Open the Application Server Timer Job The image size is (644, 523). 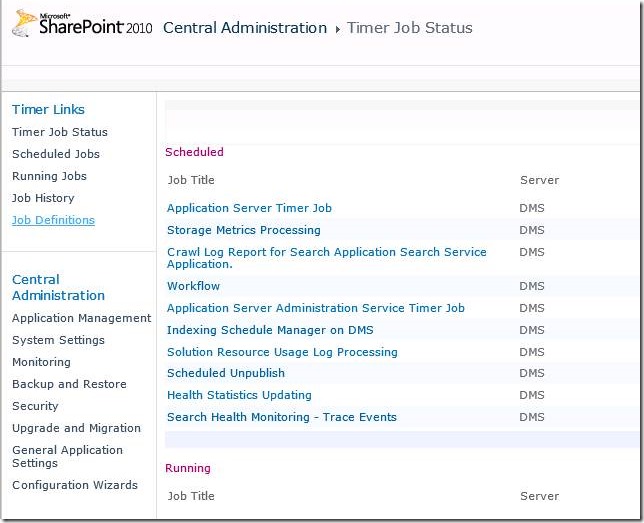pyautogui.click(x=249, y=208)
